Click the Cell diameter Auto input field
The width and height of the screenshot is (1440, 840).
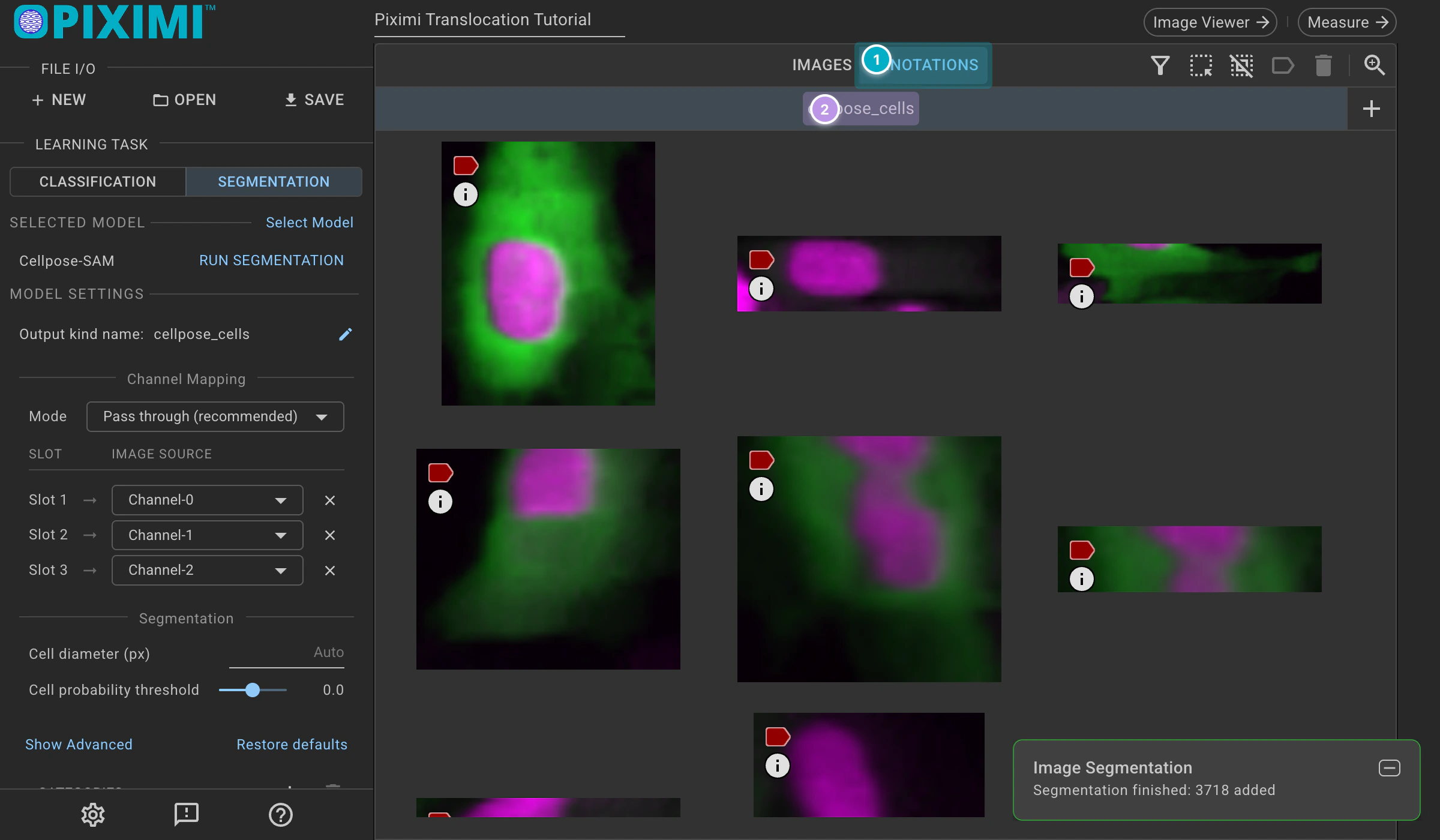tap(286, 653)
